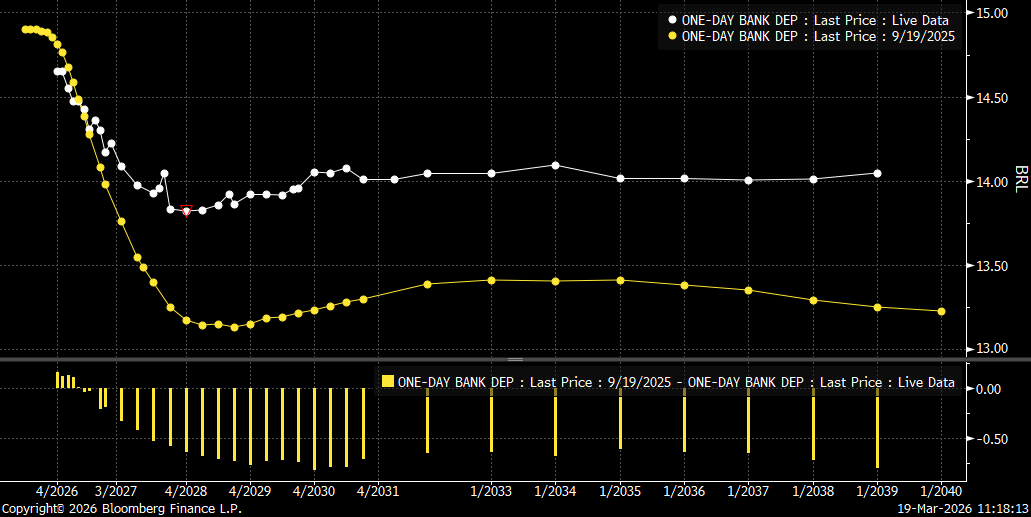This screenshot has width=1031, height=517.
Task: Click the Bloomberg Finance L.P. copyright text
Action: click(x=122, y=509)
